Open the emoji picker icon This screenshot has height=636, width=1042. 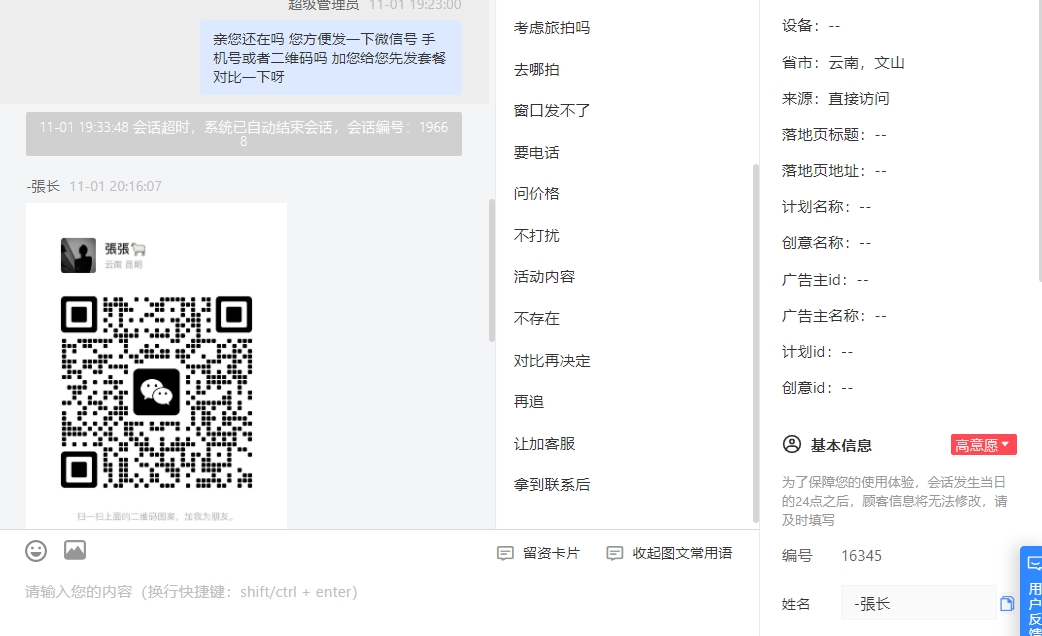coord(36,551)
